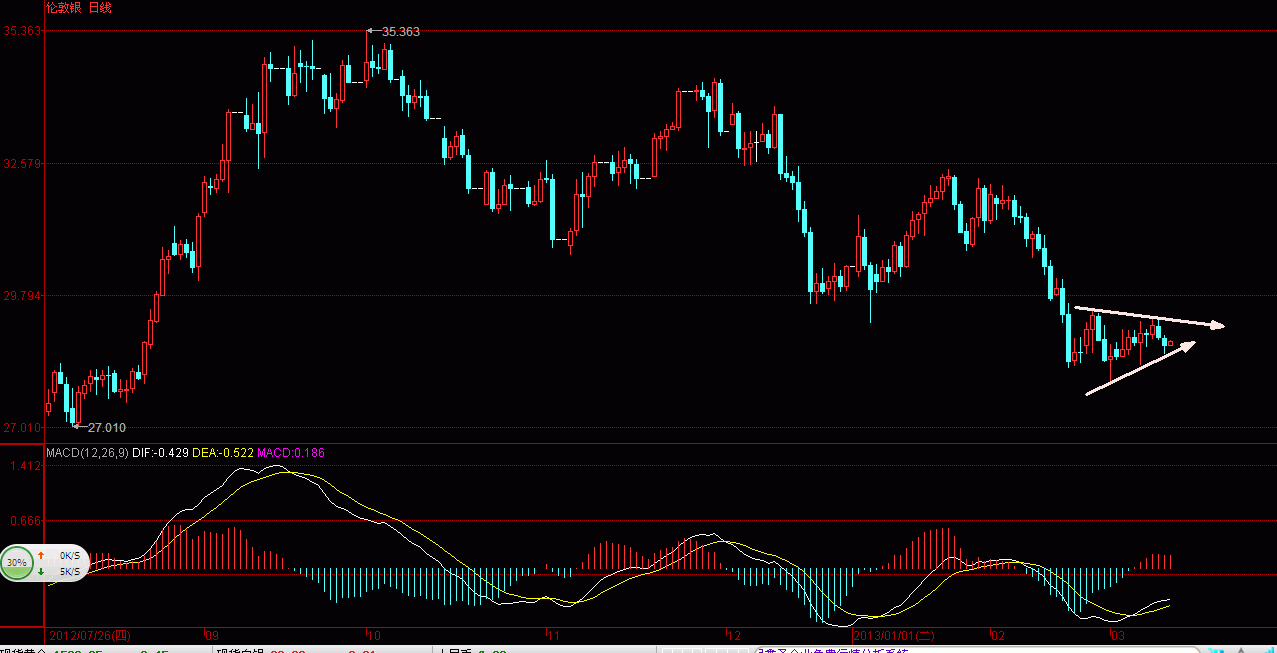Click the 2012/07/26(四) date label
Screen dimensions: 1277x653
89,635
